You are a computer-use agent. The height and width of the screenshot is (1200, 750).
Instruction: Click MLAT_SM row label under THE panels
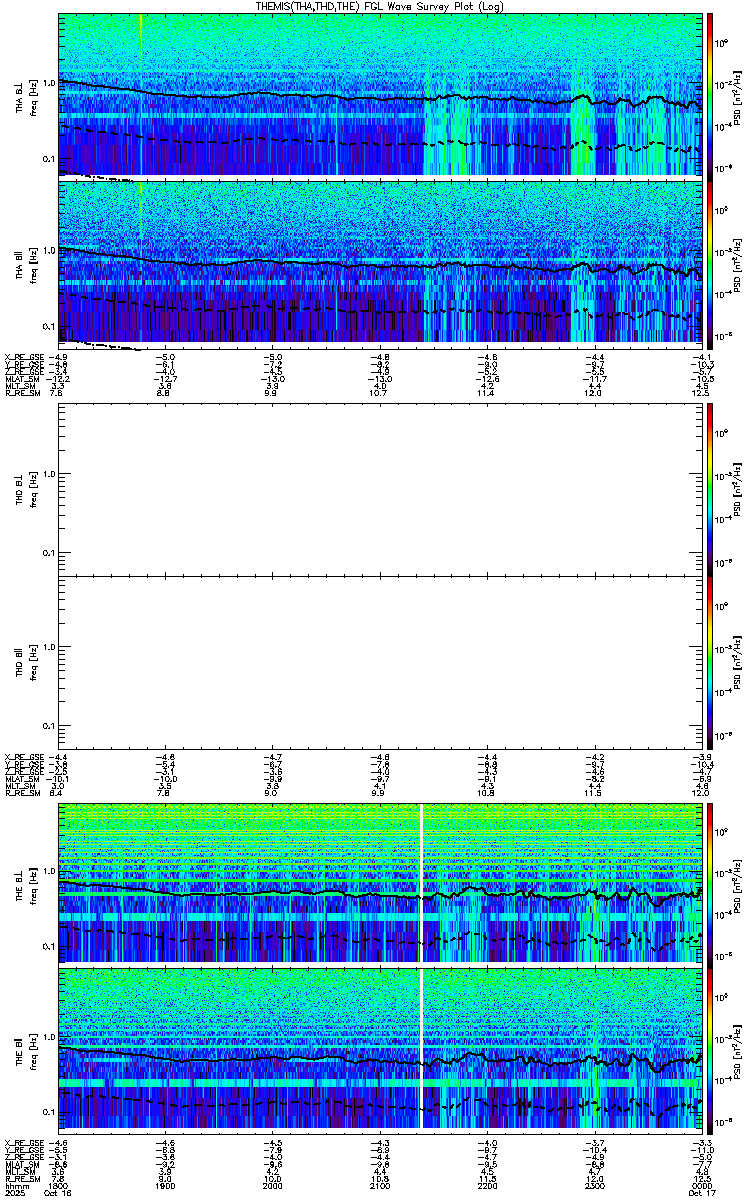tap(22, 1164)
